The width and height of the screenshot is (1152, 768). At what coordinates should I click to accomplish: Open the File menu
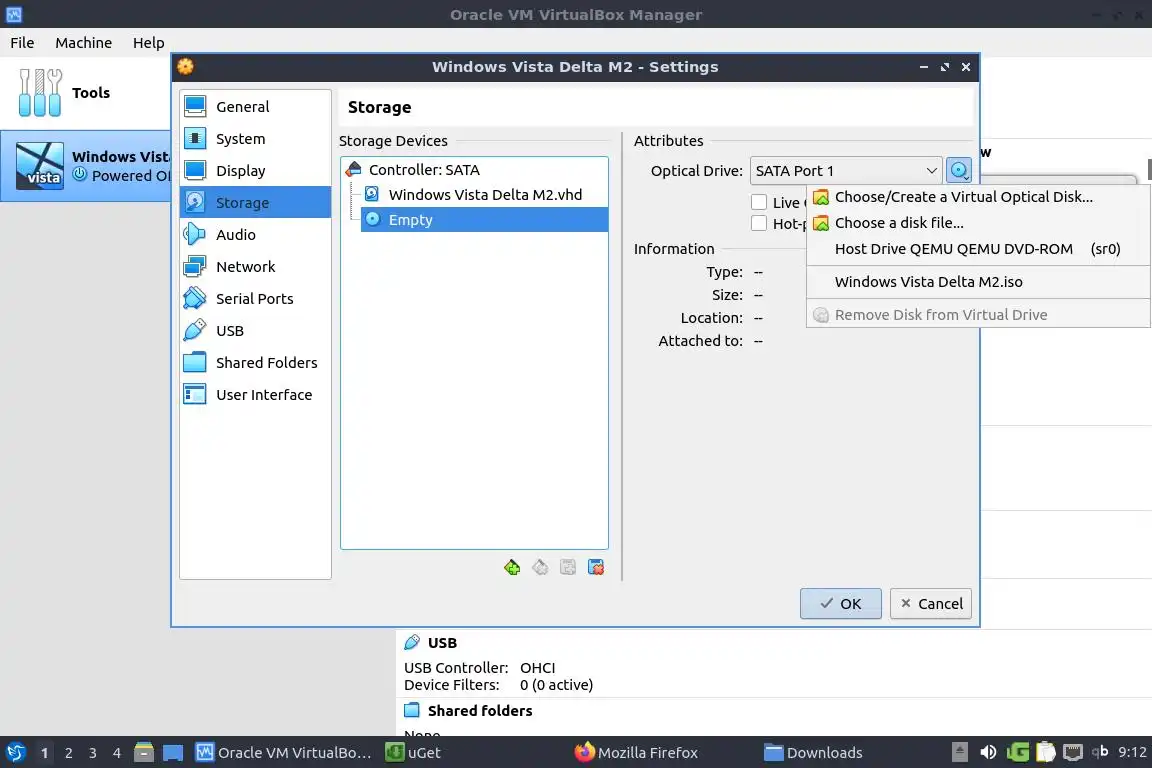pos(22,43)
